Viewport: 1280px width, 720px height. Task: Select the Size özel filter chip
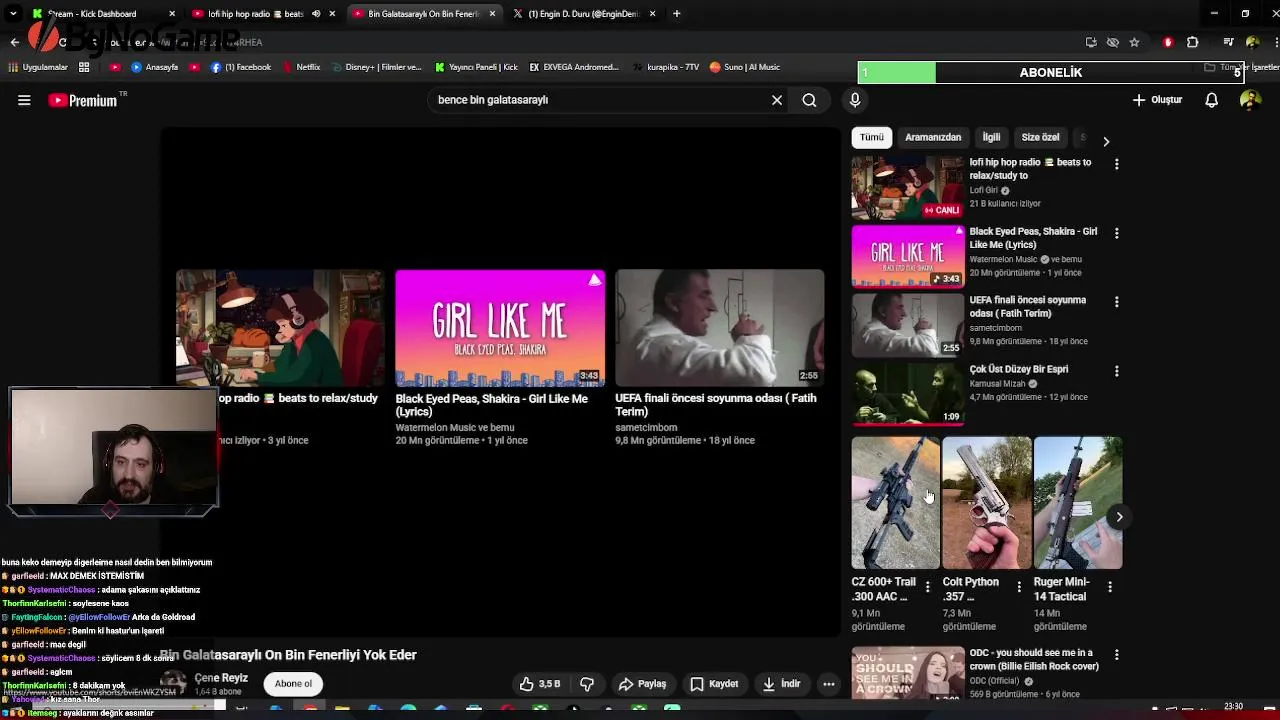(1040, 137)
